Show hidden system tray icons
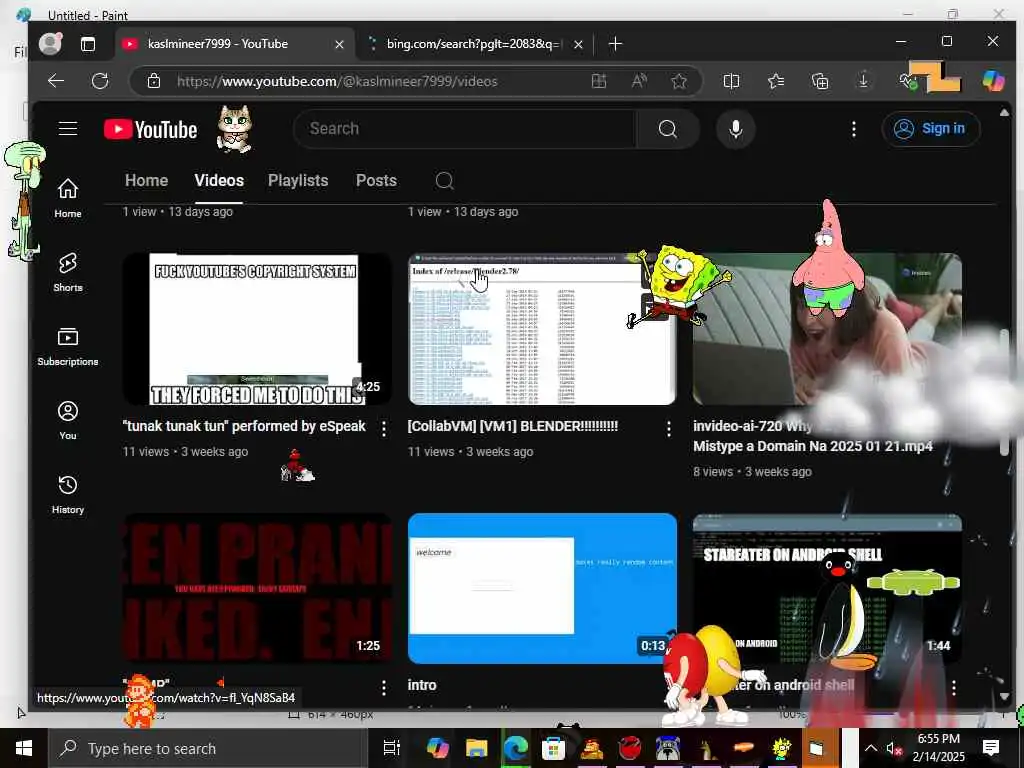 point(871,748)
